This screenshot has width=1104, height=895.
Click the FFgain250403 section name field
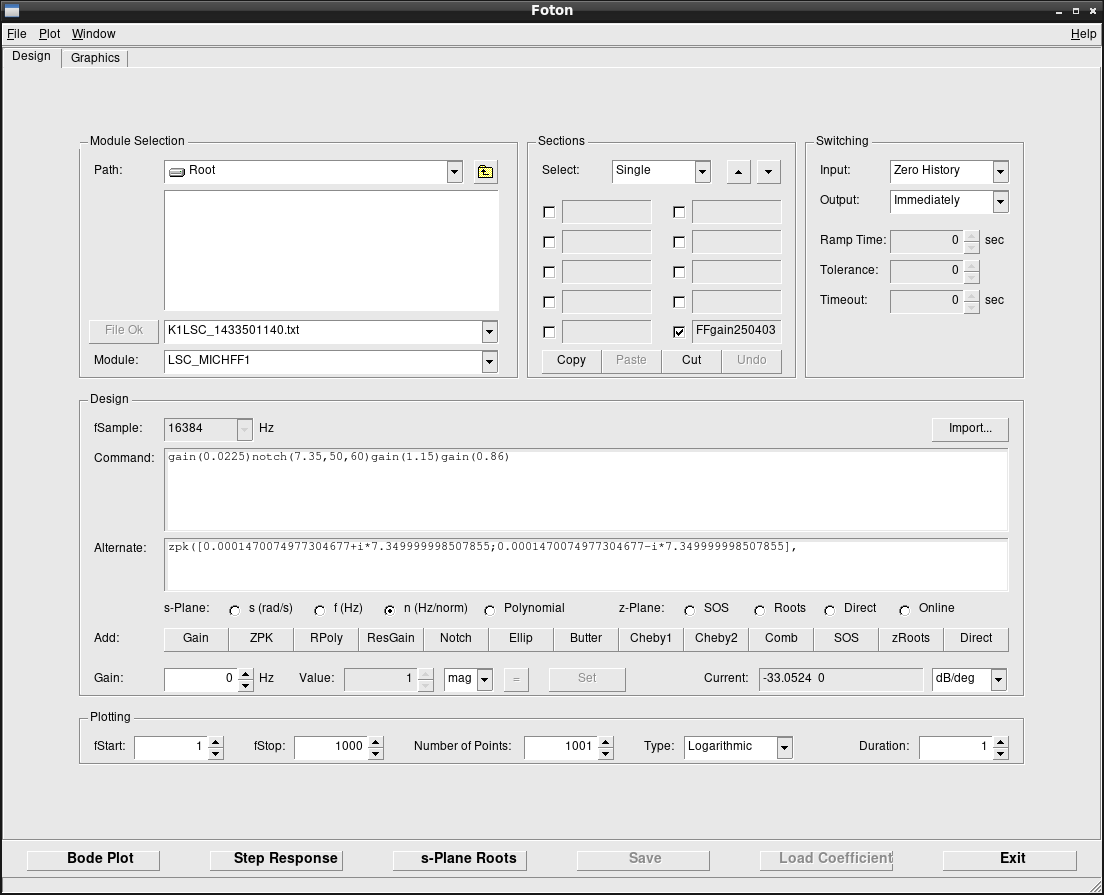(736, 331)
